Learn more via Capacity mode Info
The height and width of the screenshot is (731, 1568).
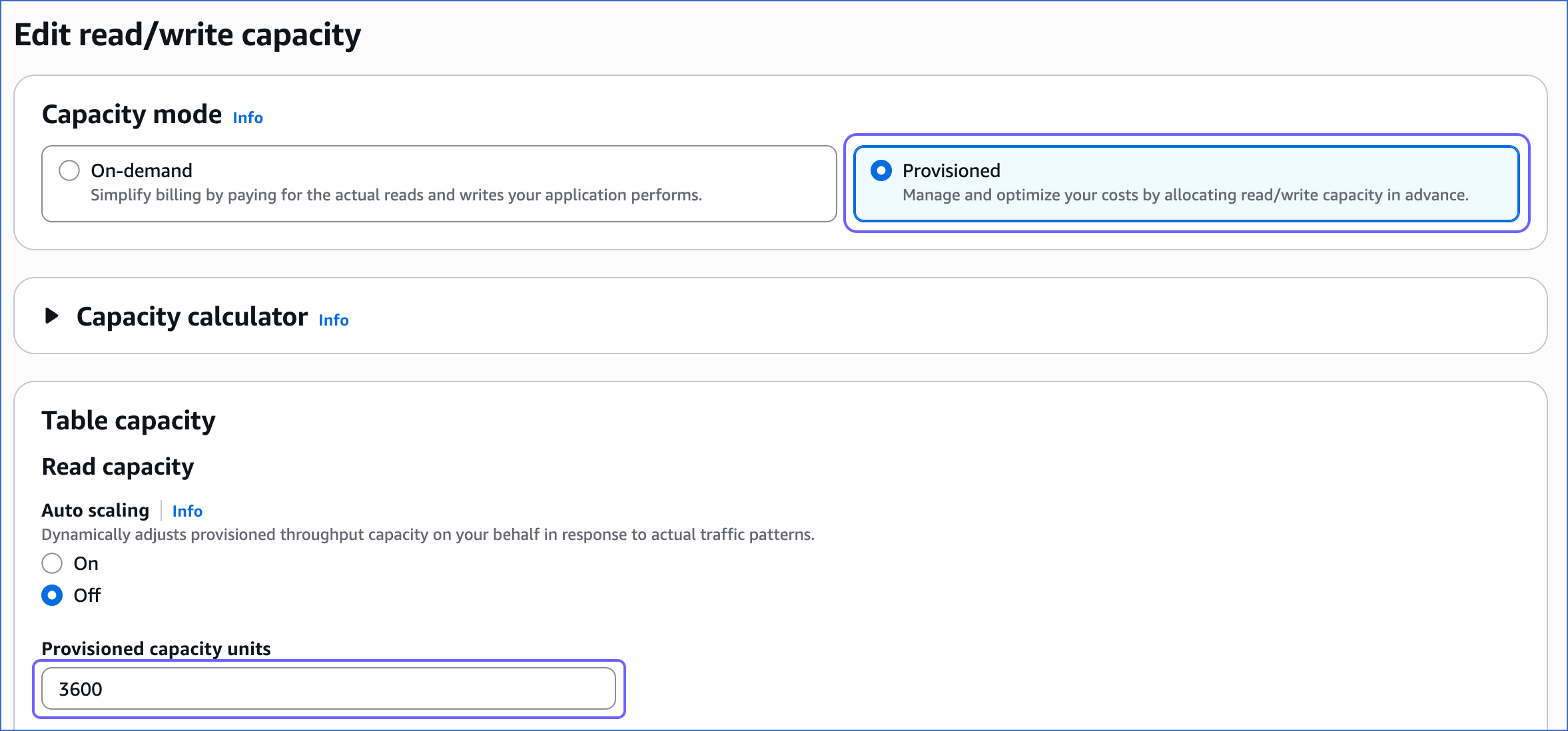[x=246, y=118]
